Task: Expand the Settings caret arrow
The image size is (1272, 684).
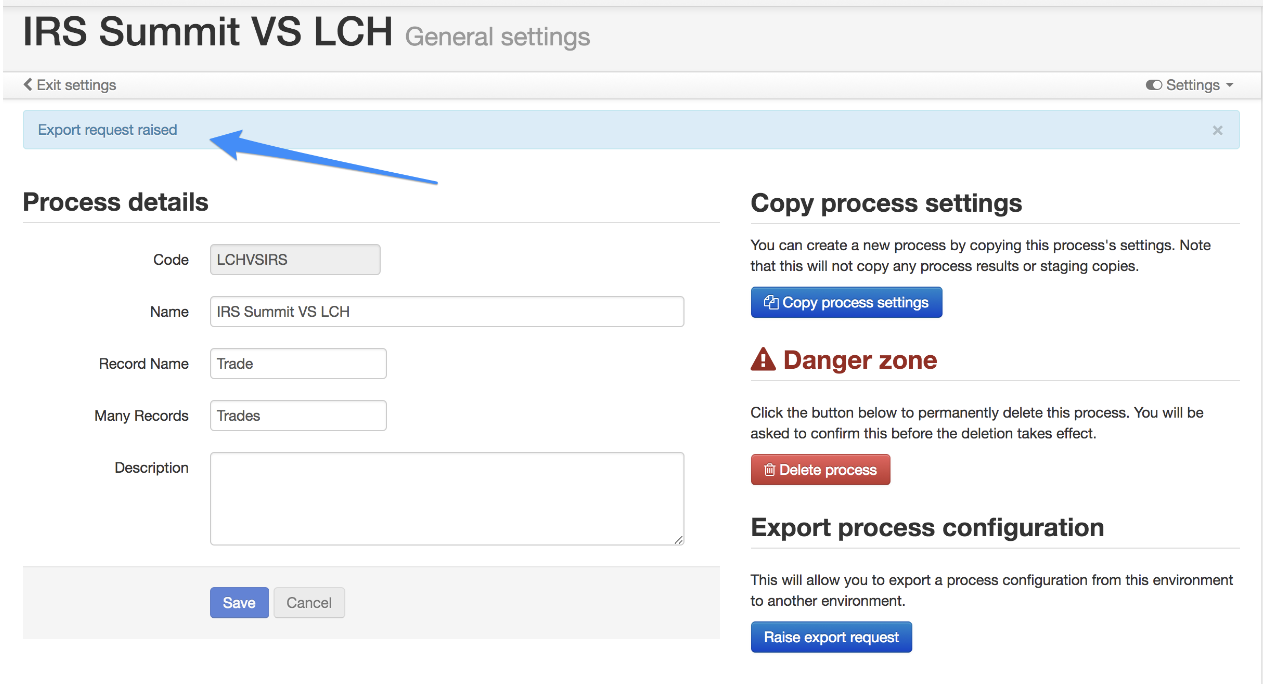Action: coord(1230,86)
